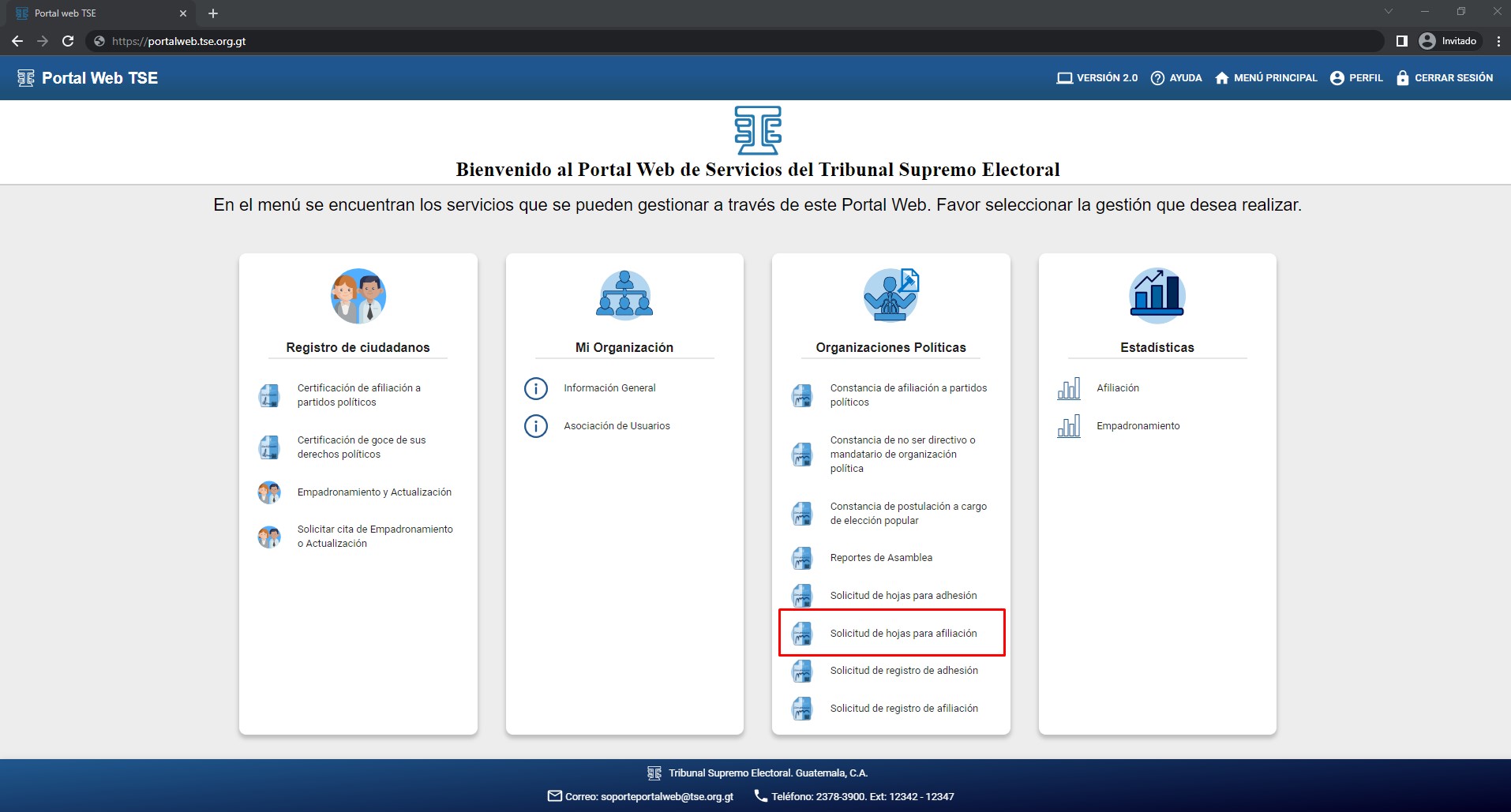Screen dimensions: 1511x812
Task: Open Constancia de no ser directivo o mandatario
Action: tap(902, 455)
